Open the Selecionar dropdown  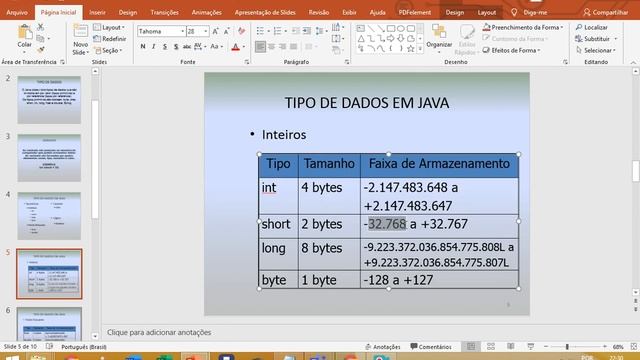pos(596,50)
